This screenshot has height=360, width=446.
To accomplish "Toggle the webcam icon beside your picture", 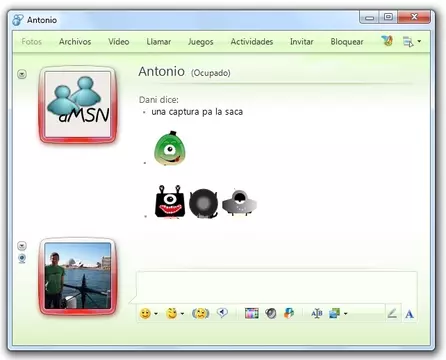I will click(x=22, y=258).
